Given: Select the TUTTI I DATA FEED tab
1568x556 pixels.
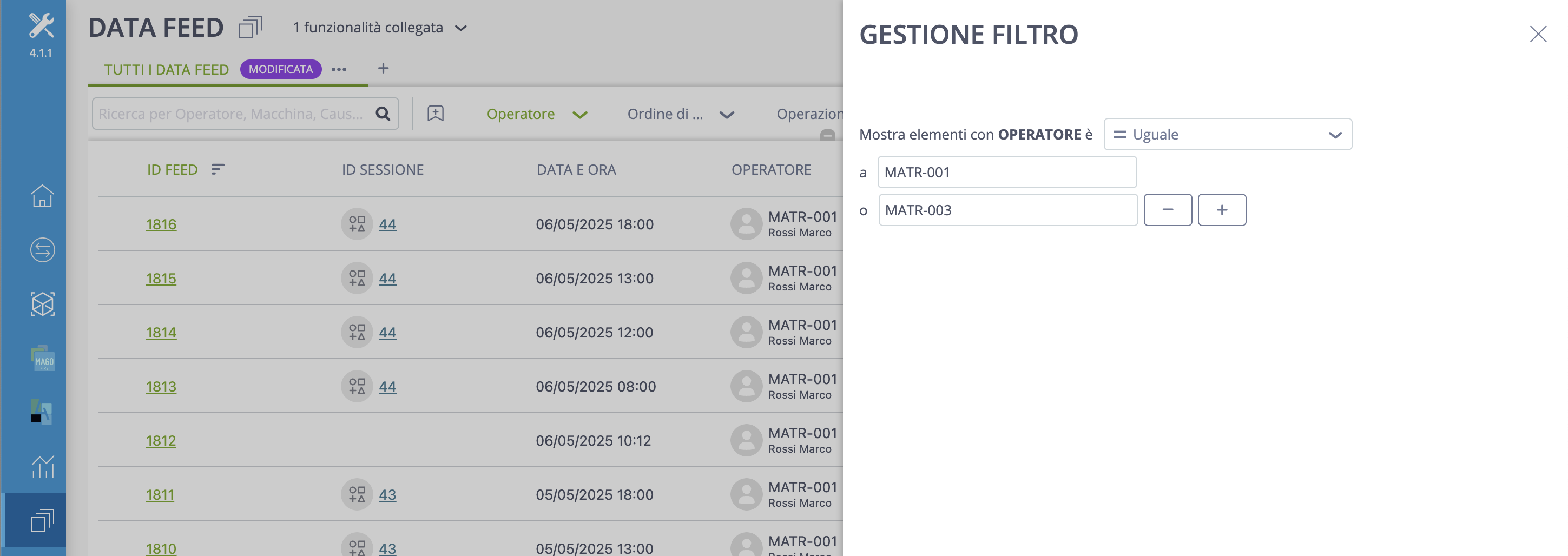Looking at the screenshot, I should 166,69.
